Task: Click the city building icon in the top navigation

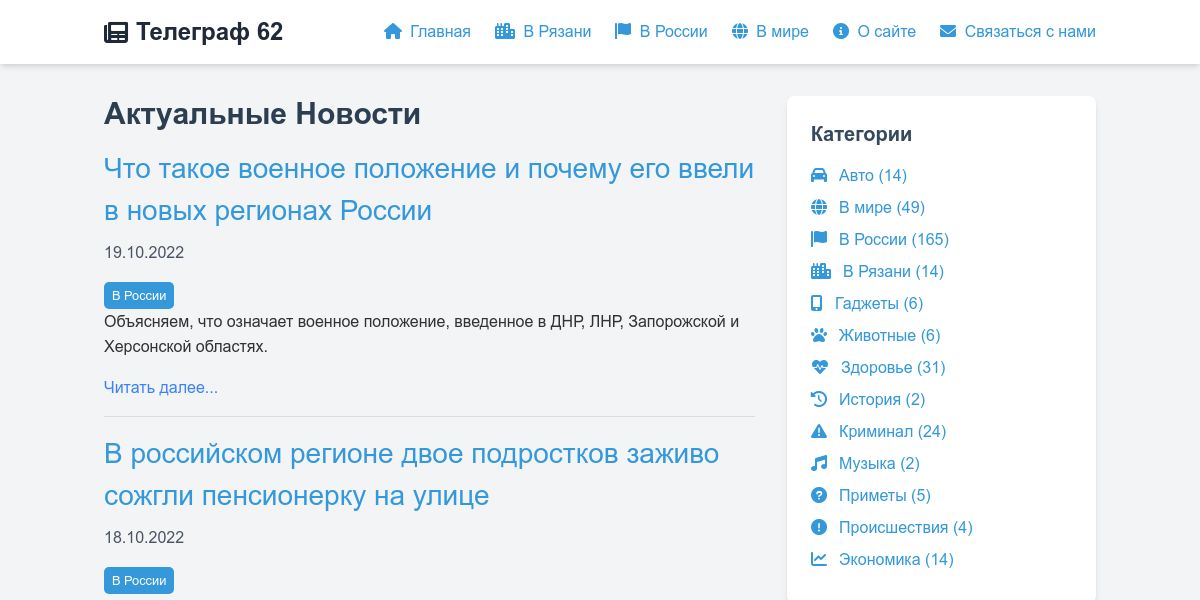Action: click(505, 31)
